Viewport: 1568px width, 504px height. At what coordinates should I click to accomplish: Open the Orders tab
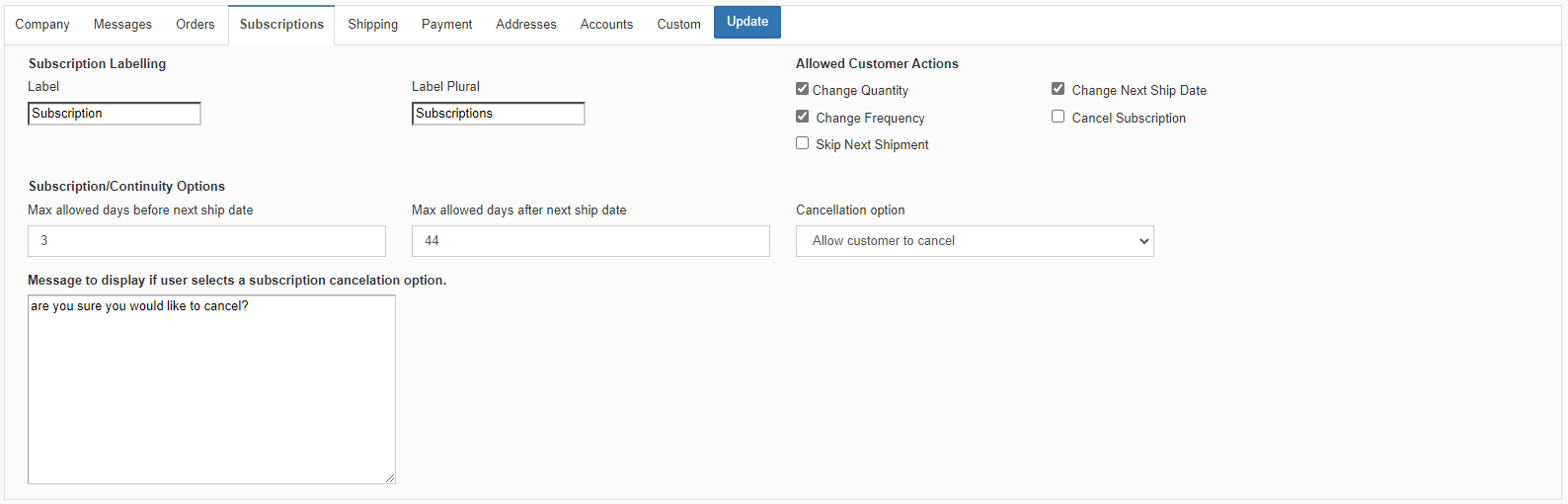click(x=196, y=25)
